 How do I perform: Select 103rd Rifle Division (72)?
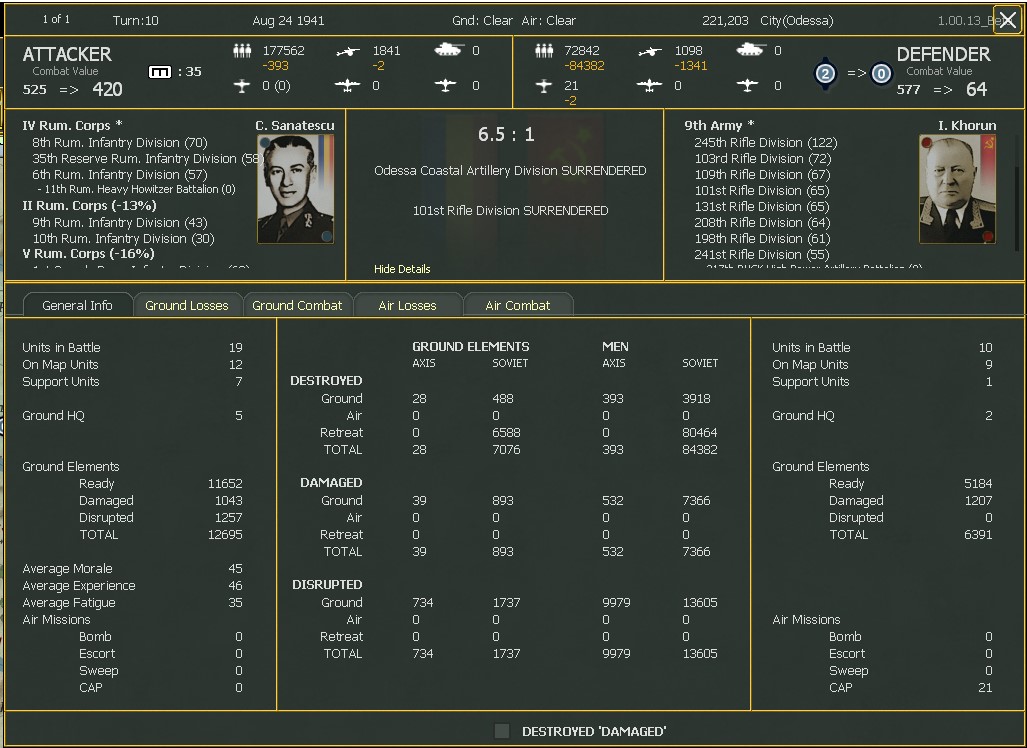click(x=763, y=159)
